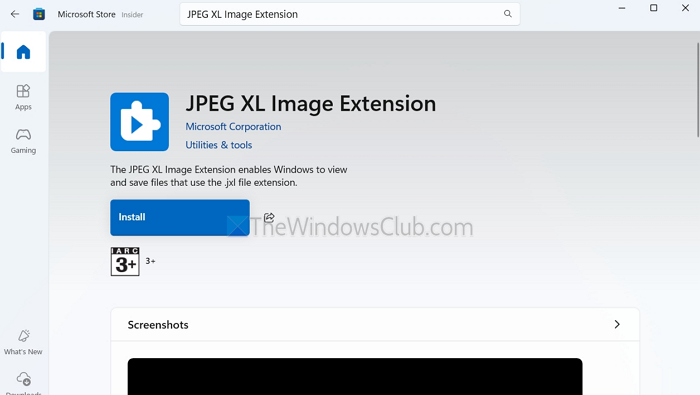Click the search magnifier icon
Viewport: 700px width, 395px height.
tap(508, 14)
